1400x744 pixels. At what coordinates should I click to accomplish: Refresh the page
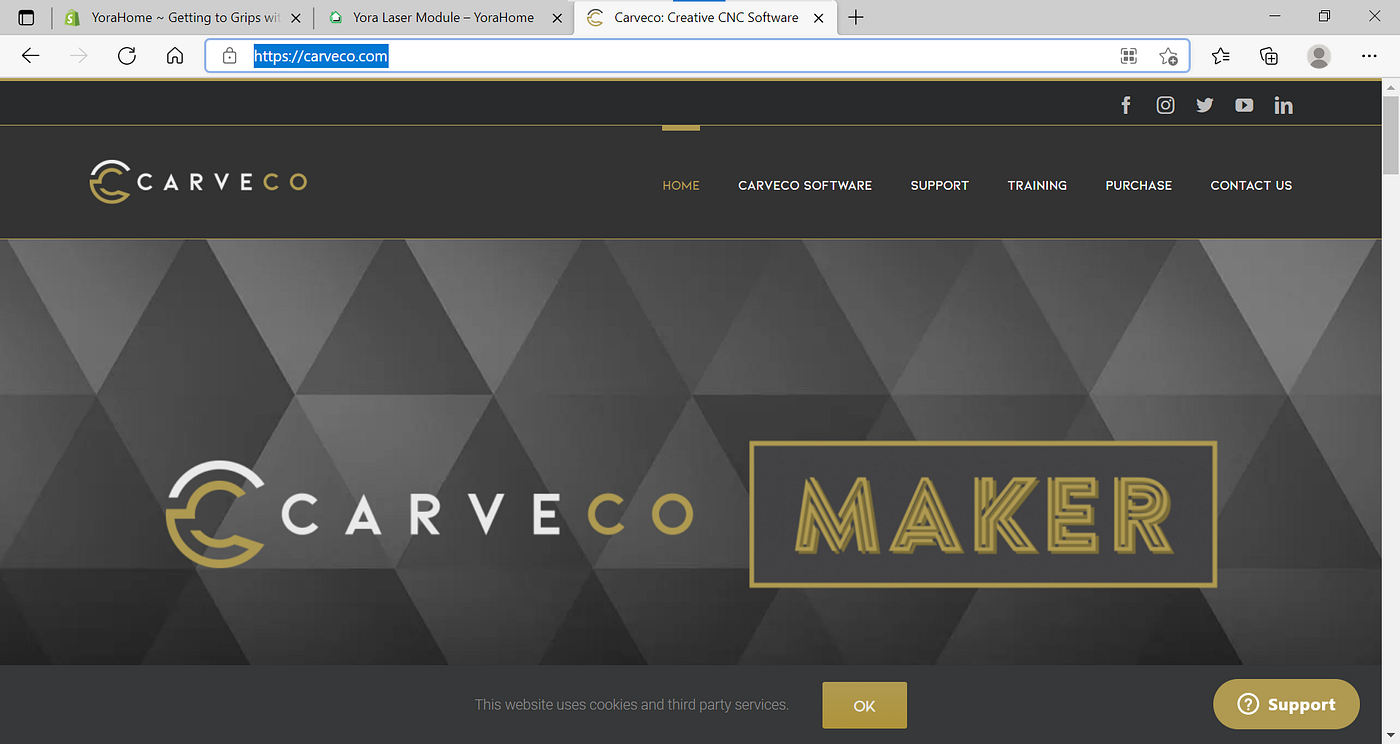click(126, 56)
